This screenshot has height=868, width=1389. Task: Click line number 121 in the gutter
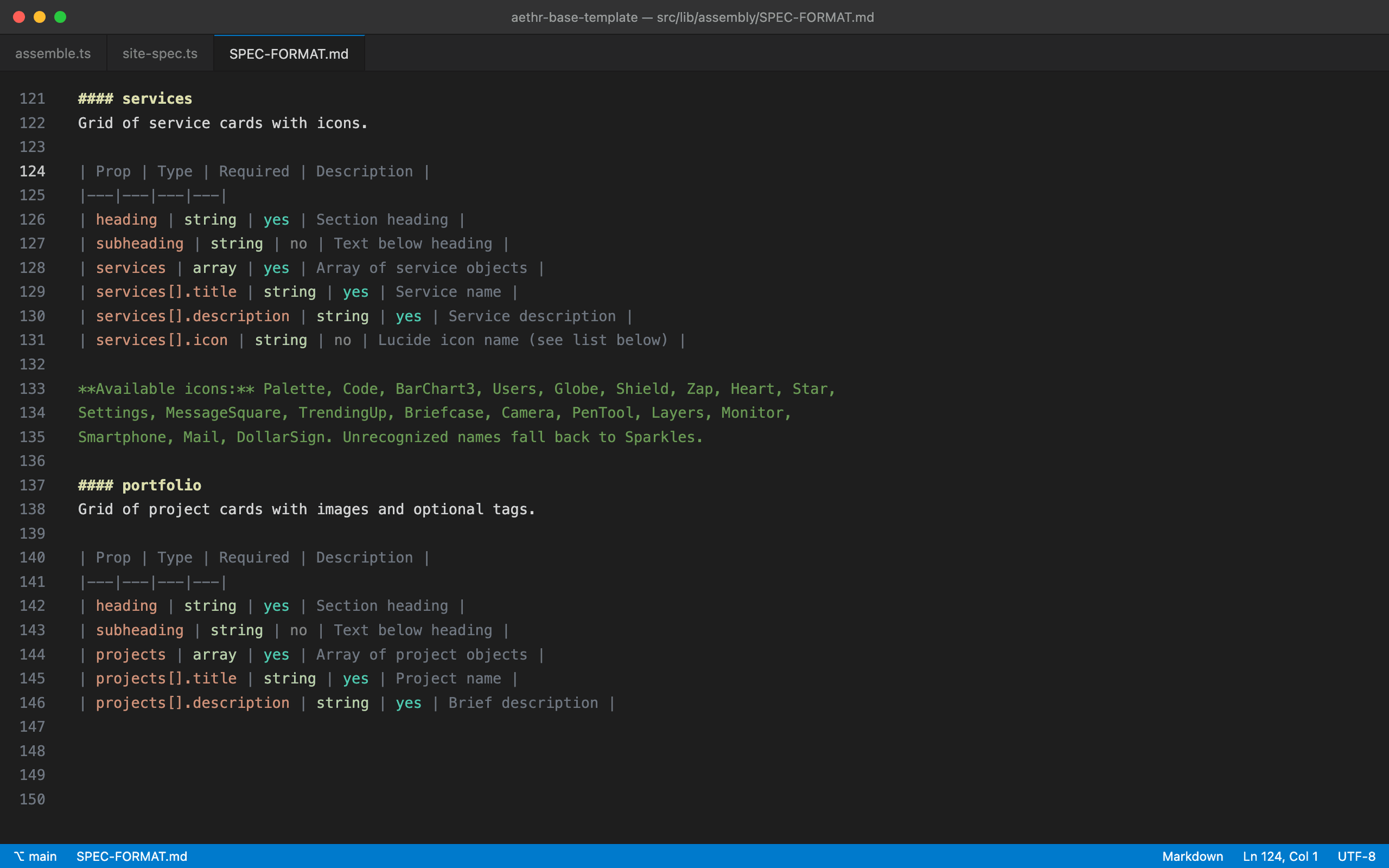pos(32,99)
